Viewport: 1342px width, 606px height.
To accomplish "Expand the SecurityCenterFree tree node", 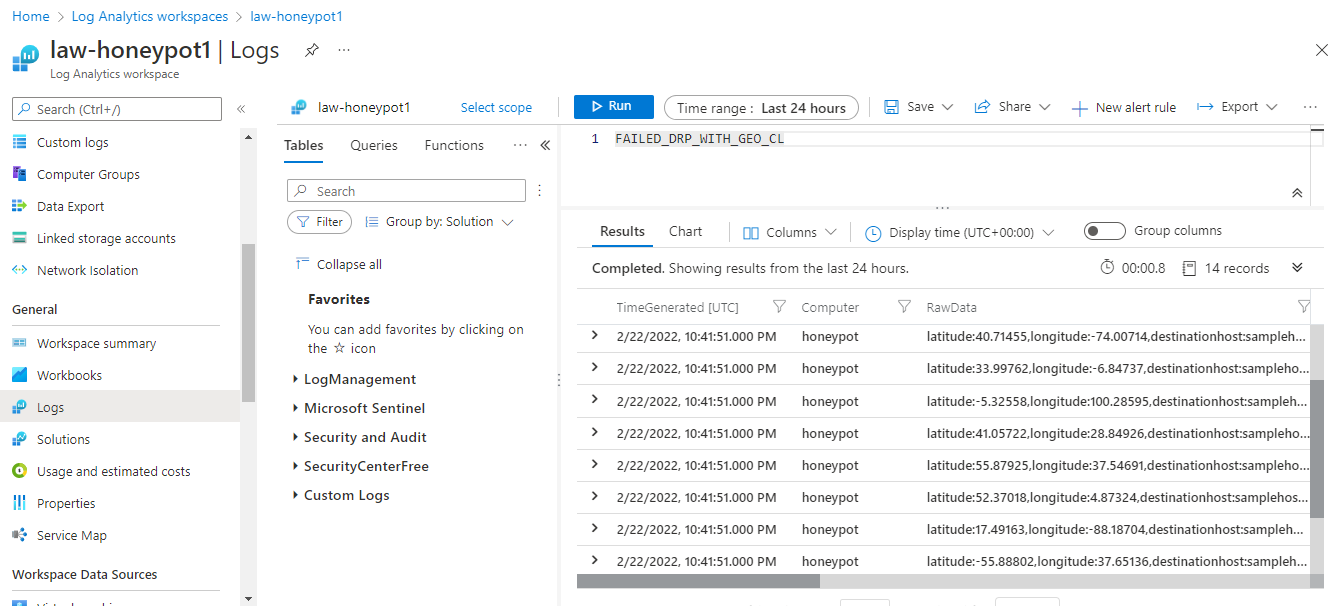I will (296, 467).
